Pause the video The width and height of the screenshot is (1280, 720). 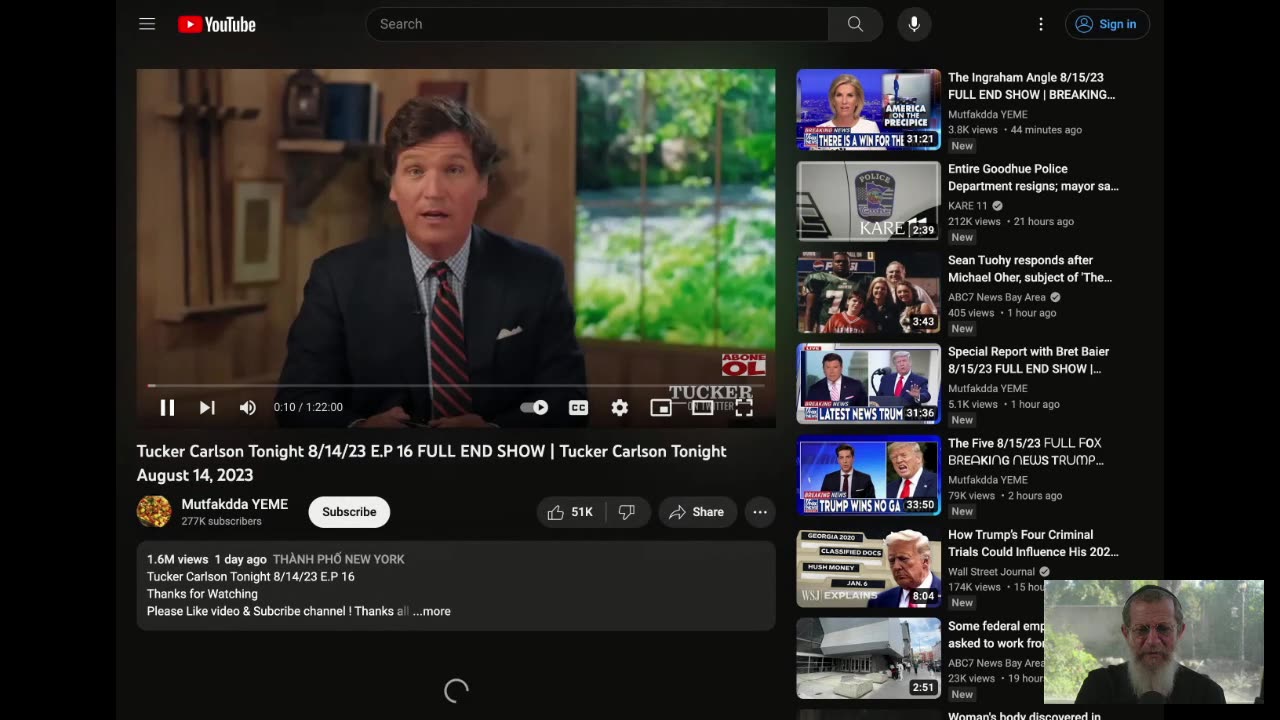(167, 407)
